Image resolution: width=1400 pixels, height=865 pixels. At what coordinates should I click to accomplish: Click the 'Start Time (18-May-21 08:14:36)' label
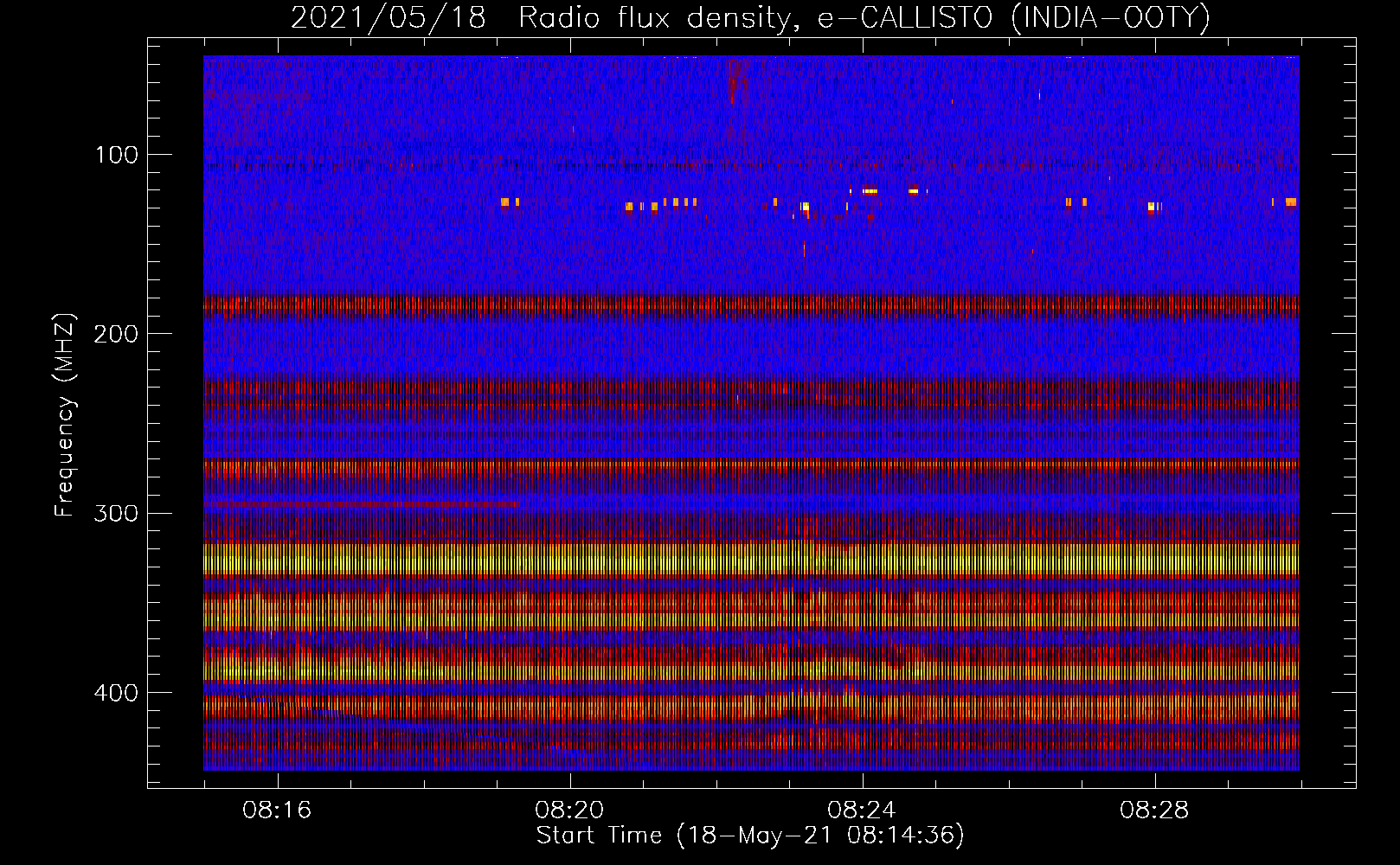click(x=750, y=836)
